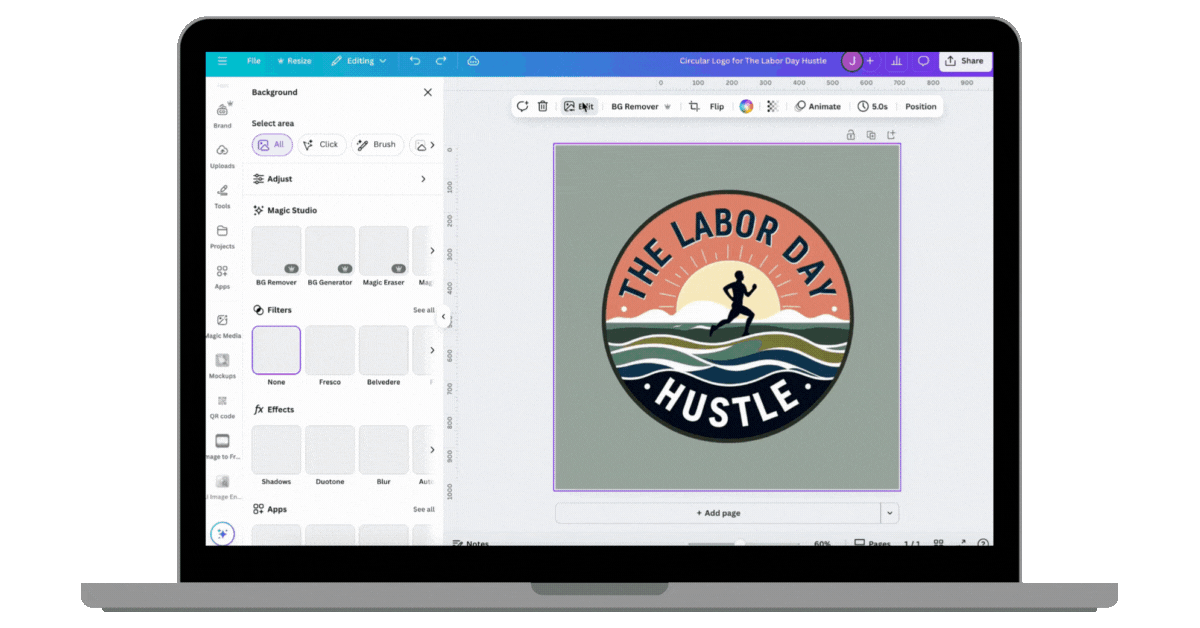This screenshot has height=628, width=1200.
Task: Open the hamburger main menu
Action: [x=222, y=61]
